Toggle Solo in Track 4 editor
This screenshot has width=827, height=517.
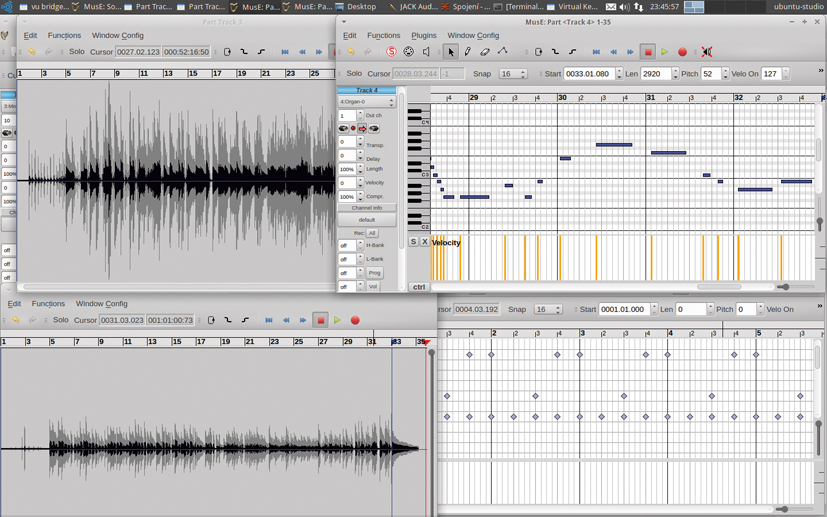354,73
